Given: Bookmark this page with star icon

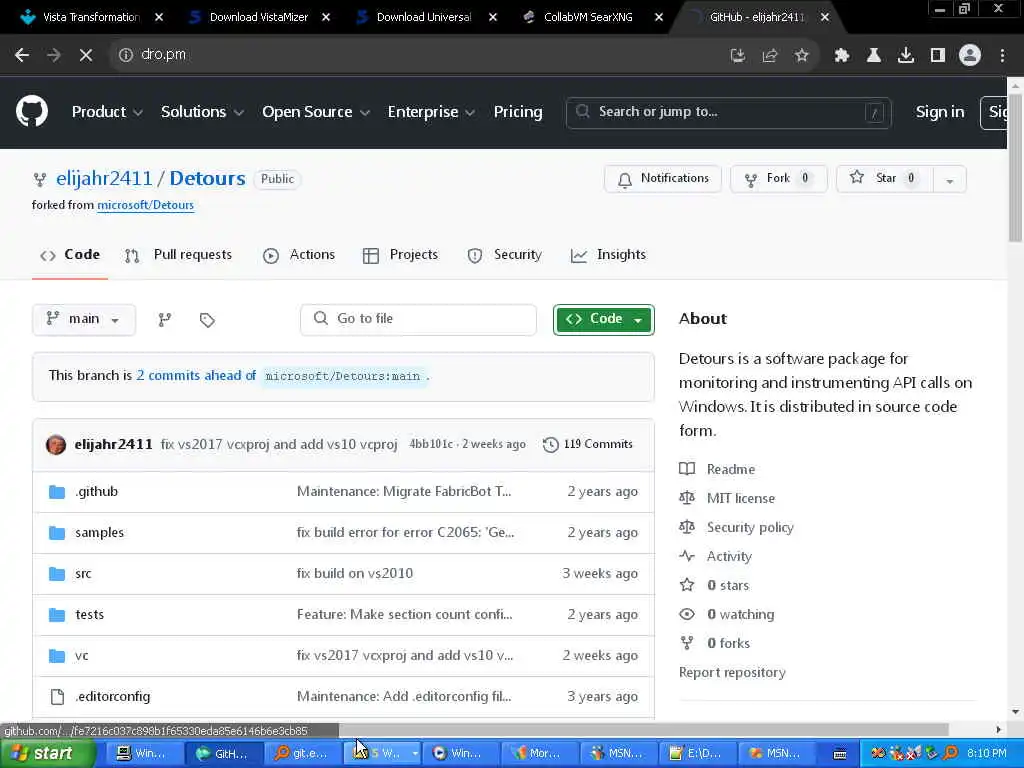Looking at the screenshot, I should point(802,56).
